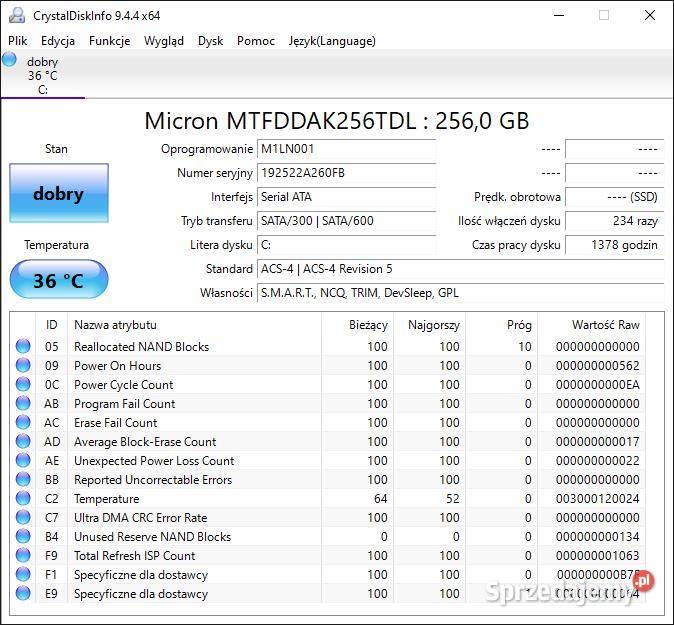Open the Edycja menu
674x625 pixels.
(58, 41)
